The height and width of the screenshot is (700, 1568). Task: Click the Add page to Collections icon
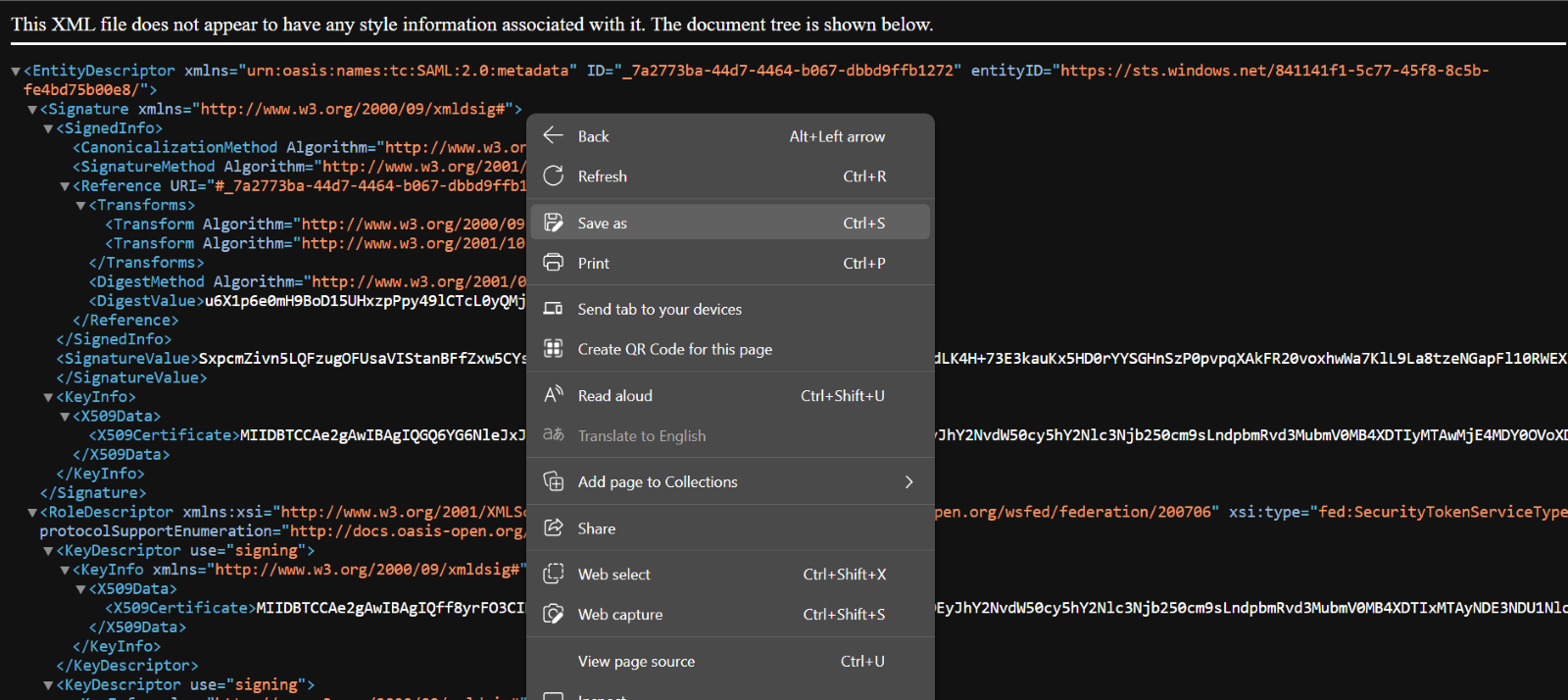pos(553,481)
